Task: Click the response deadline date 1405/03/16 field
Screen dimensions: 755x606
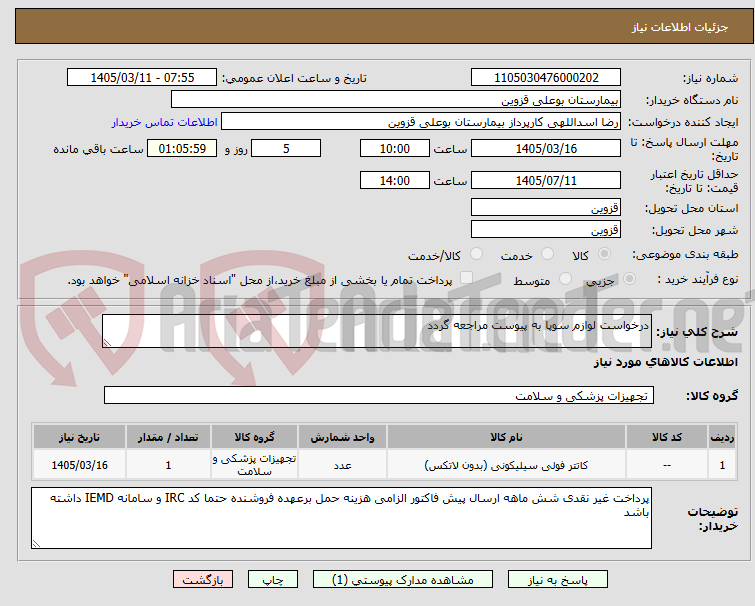Action: tap(546, 148)
